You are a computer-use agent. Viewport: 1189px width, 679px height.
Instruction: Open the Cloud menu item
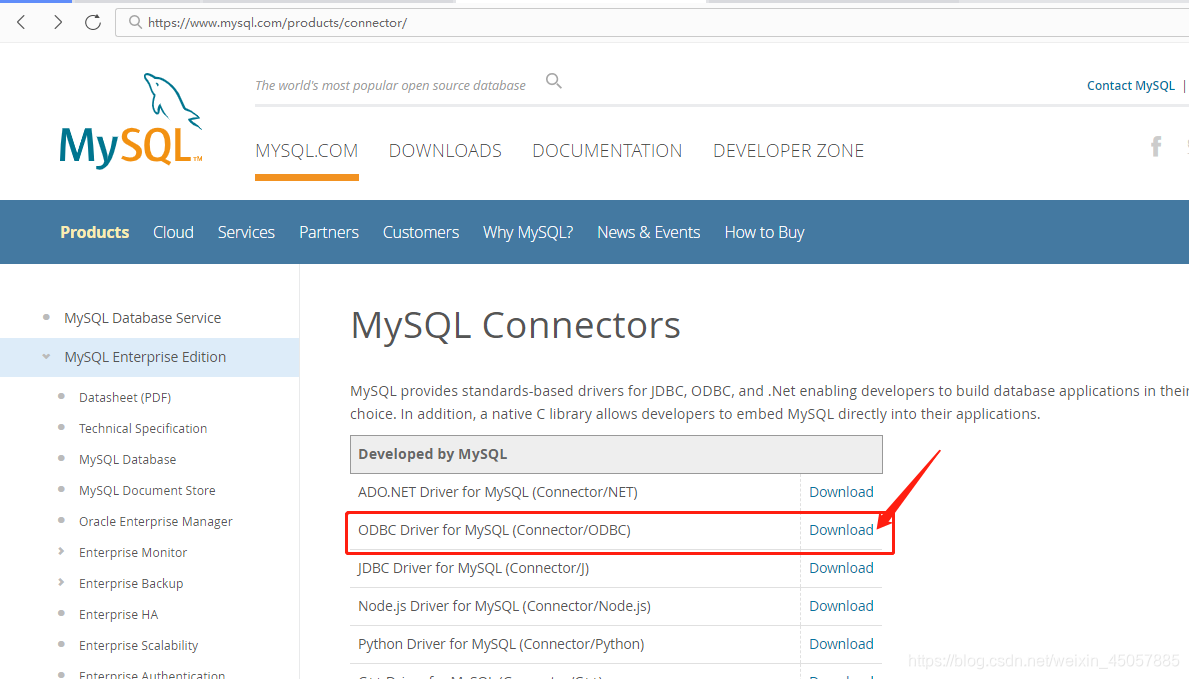click(173, 232)
